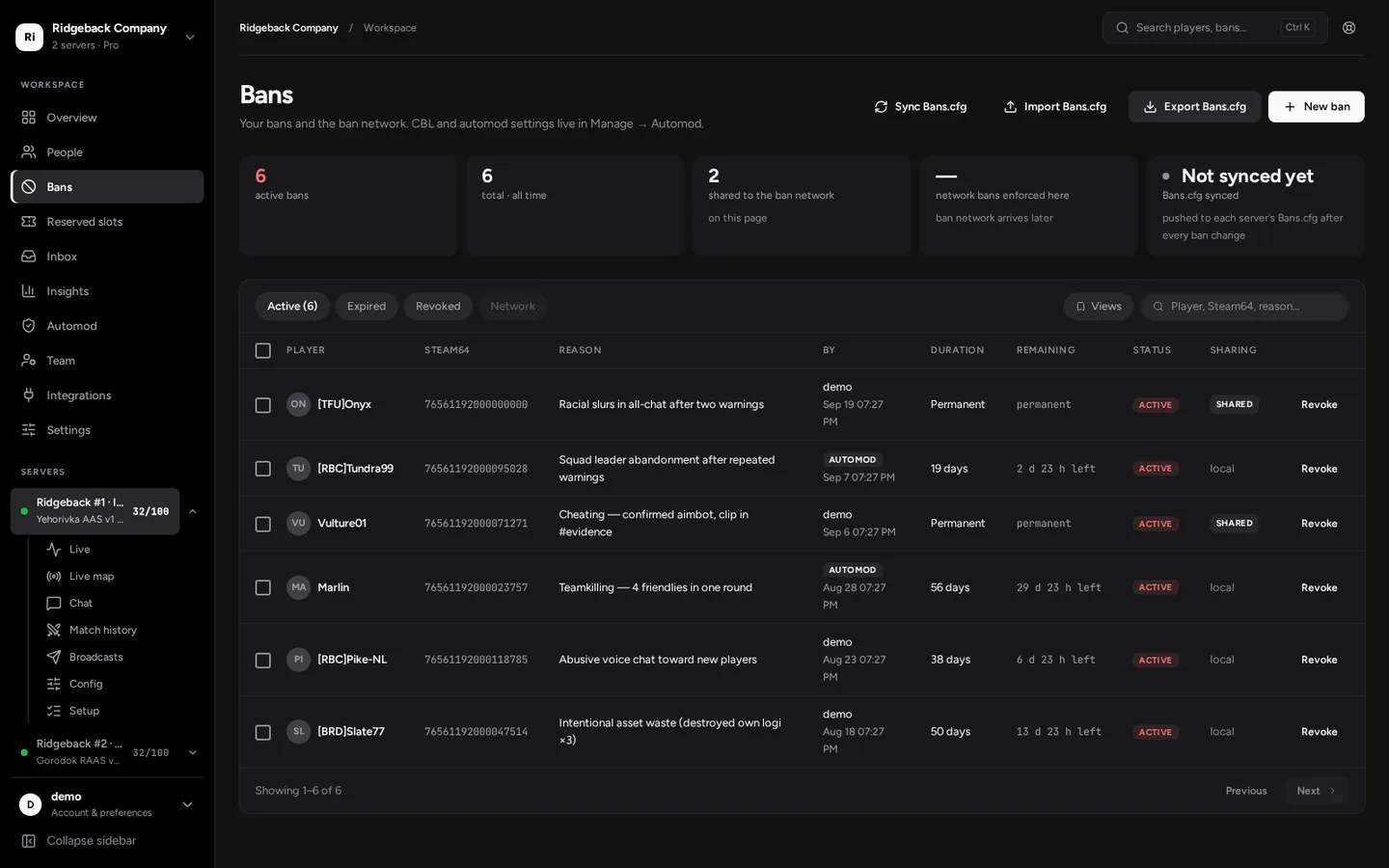Click the Live map radio icon
This screenshot has width=1389, height=868.
[x=54, y=577]
